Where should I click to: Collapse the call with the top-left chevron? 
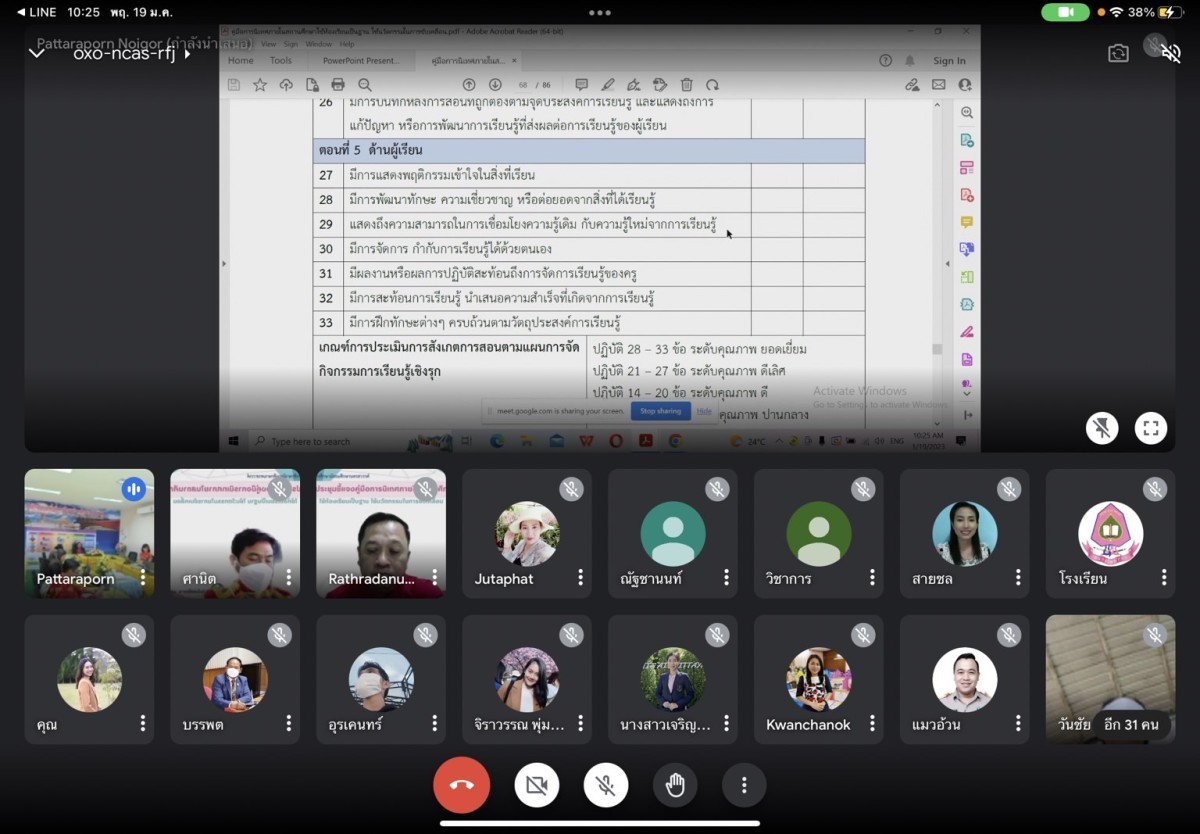tap(36, 53)
